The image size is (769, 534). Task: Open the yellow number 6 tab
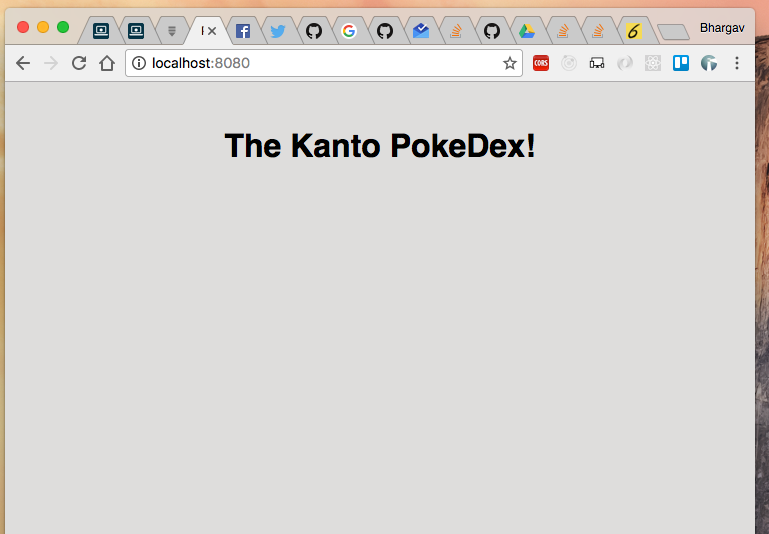coord(633,31)
